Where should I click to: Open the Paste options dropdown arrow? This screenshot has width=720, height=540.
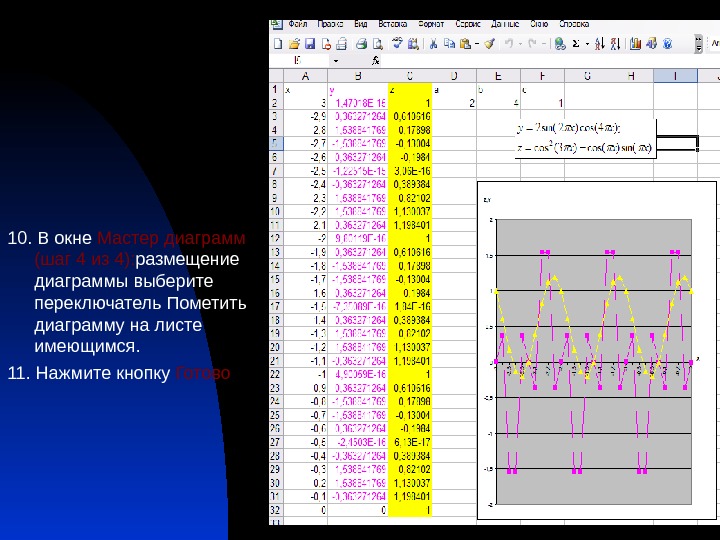[x=476, y=44]
